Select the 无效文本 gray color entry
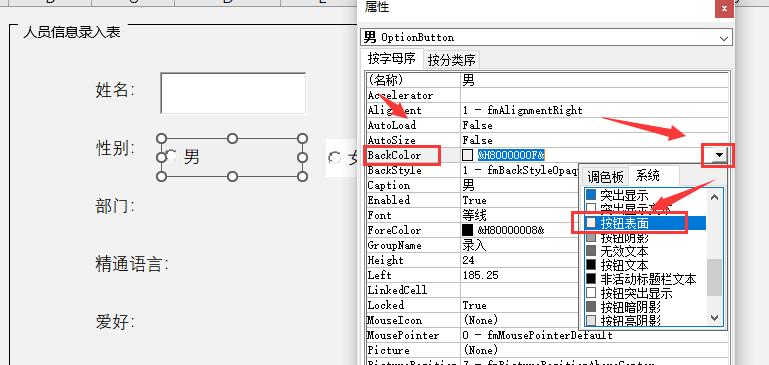This screenshot has height=365, width=769. point(645,251)
